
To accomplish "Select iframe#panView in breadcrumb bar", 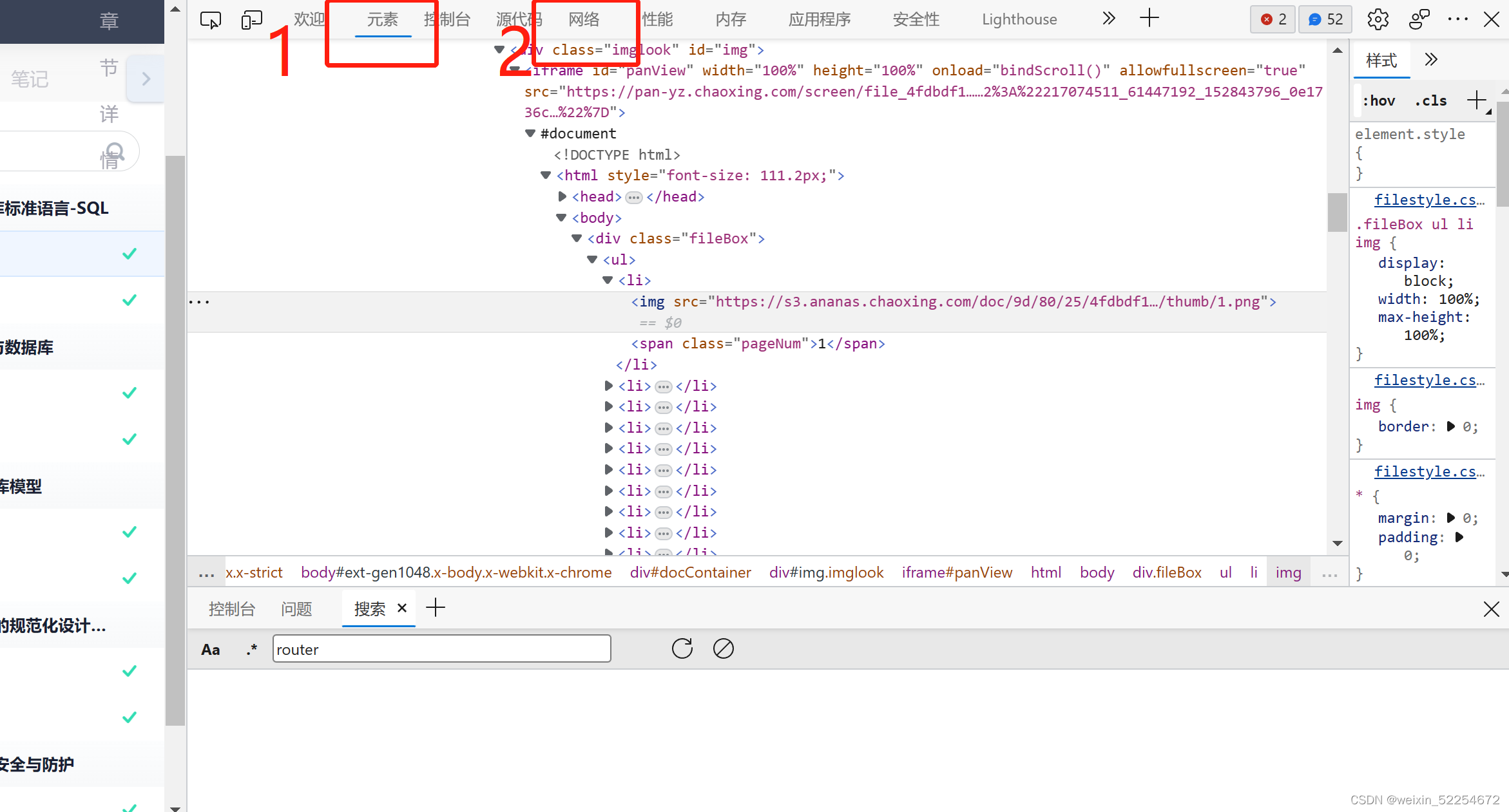I will (956, 572).
